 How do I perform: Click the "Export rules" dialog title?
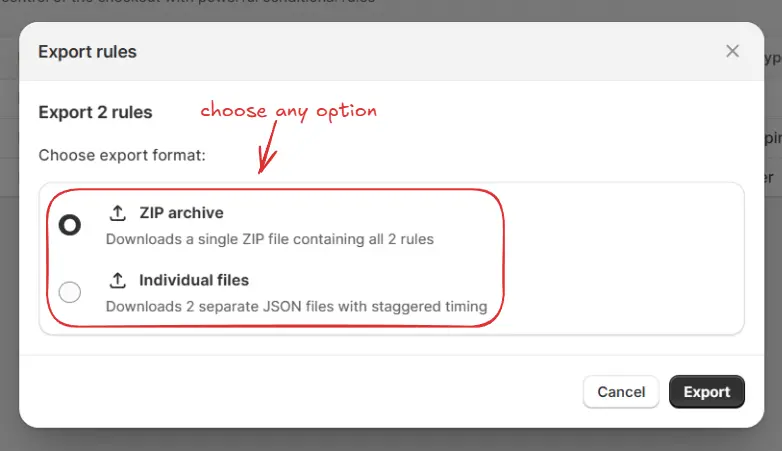point(87,51)
